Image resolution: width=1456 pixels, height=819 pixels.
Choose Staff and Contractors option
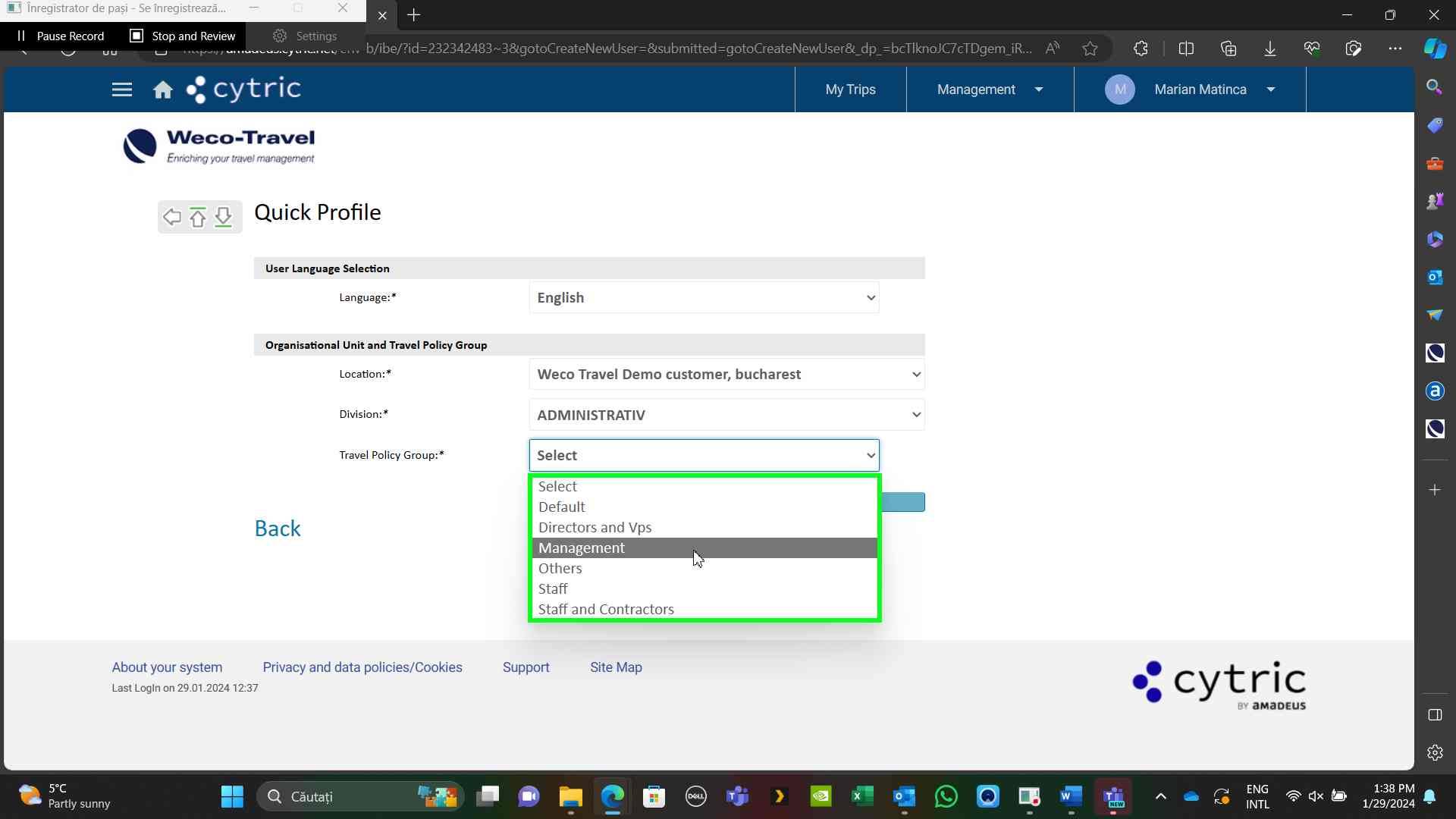[x=704, y=609]
